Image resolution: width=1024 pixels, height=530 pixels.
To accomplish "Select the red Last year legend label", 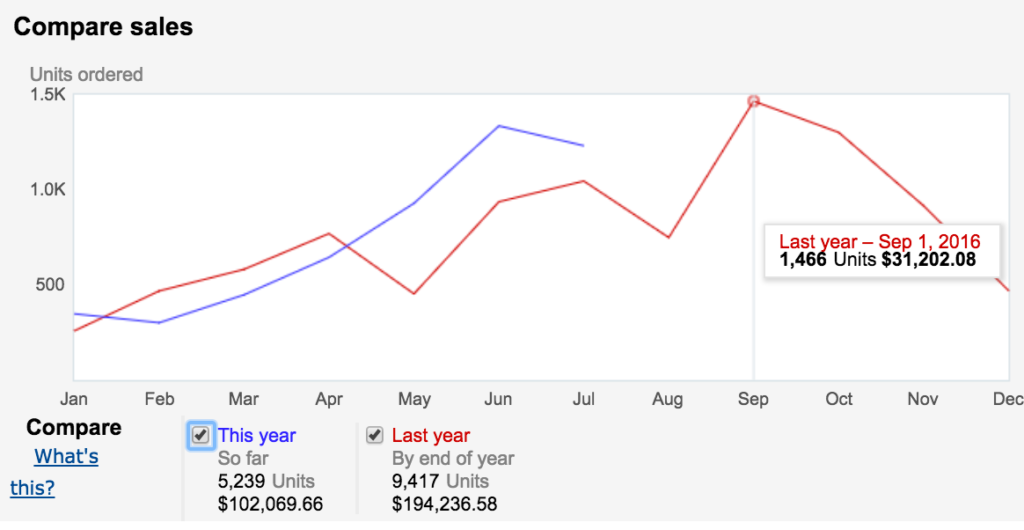I will 430,435.
